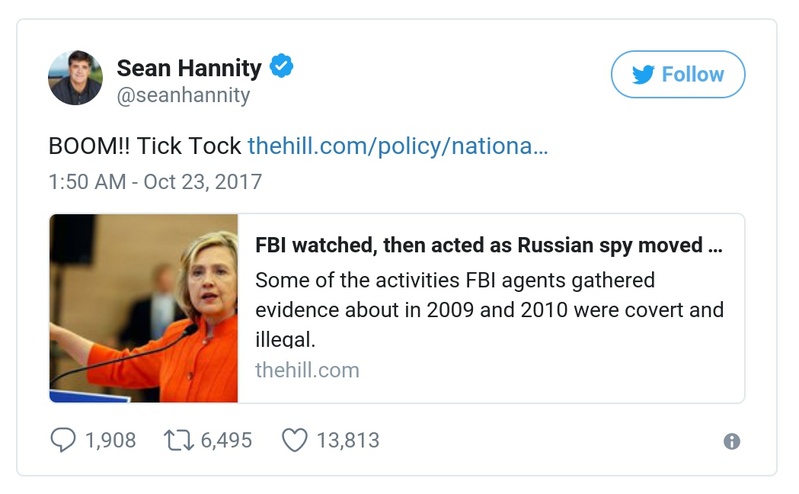The height and width of the screenshot is (494, 799).
Task: Click the thehill.com domain in the card
Action: pyautogui.click(x=307, y=370)
